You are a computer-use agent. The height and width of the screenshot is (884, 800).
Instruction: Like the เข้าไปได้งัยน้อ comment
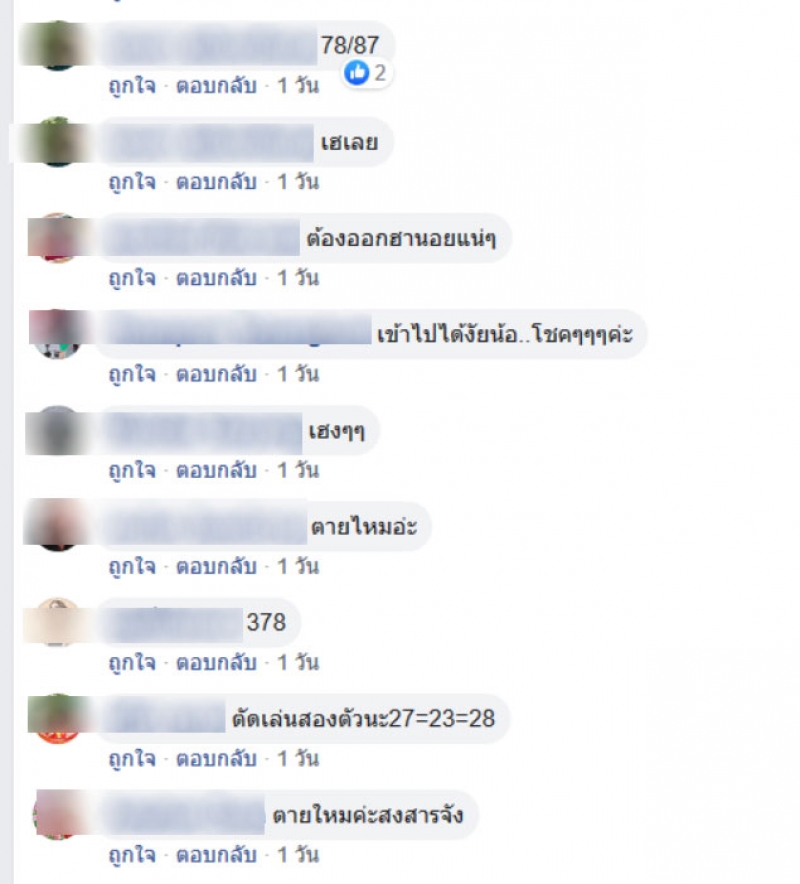132,374
